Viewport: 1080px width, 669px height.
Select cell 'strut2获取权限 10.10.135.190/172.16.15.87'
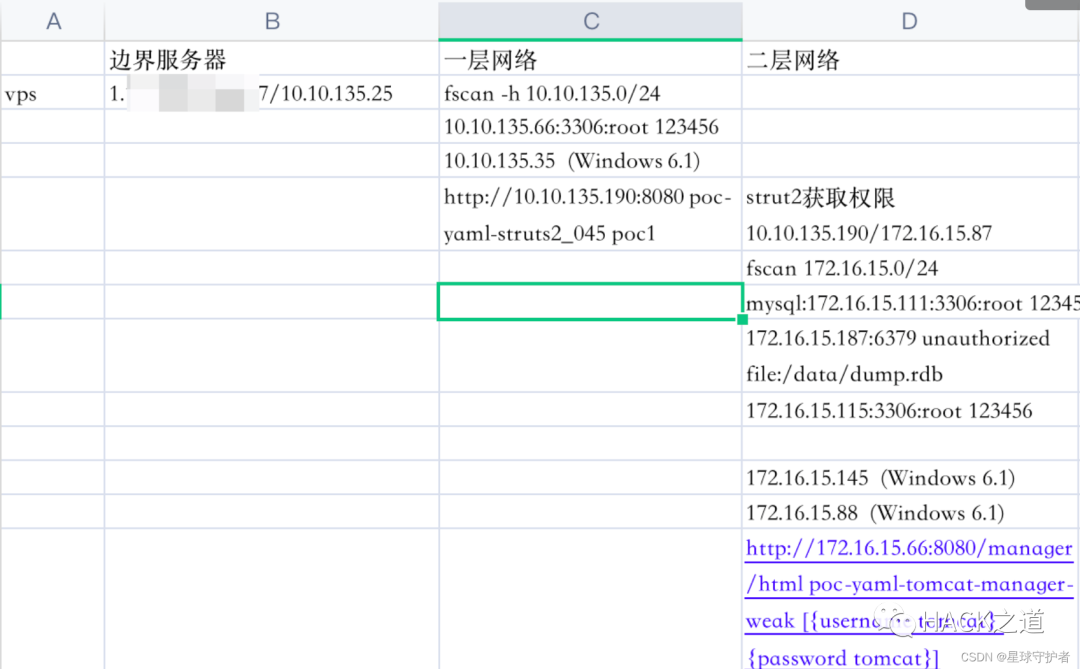(911, 214)
